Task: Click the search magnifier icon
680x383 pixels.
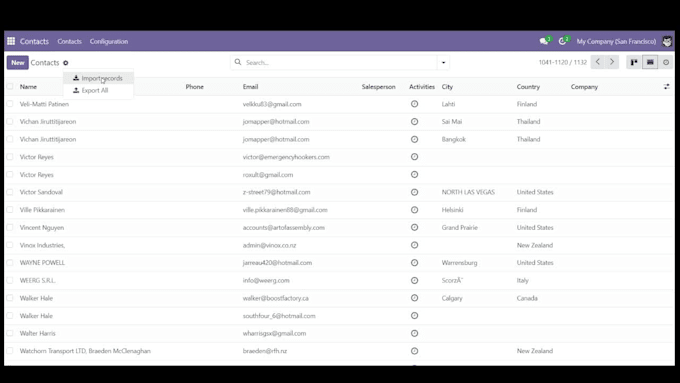Action: pos(238,62)
